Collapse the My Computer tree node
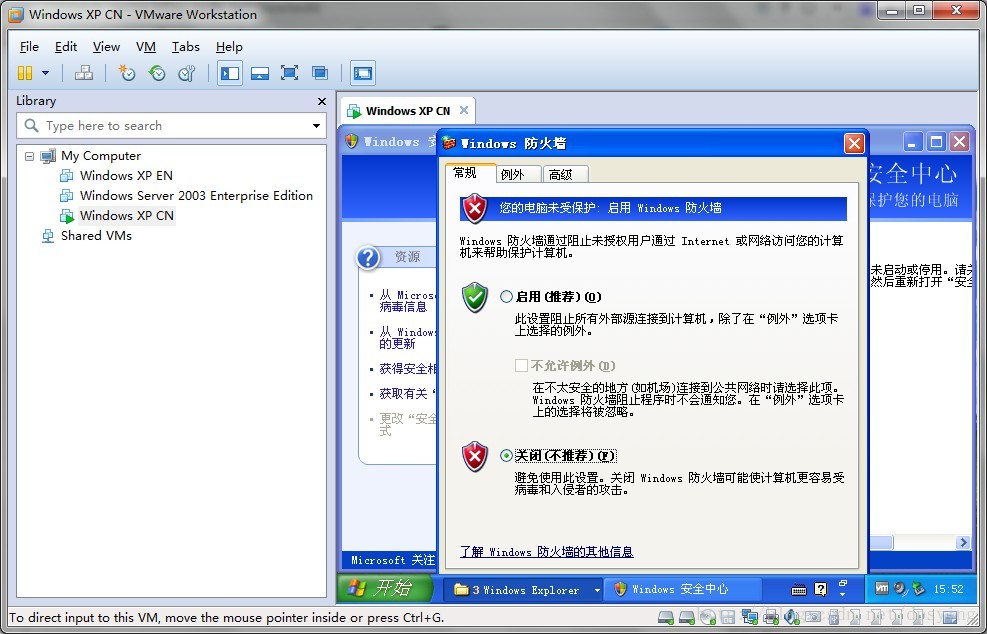The image size is (987, 634). tap(29, 156)
